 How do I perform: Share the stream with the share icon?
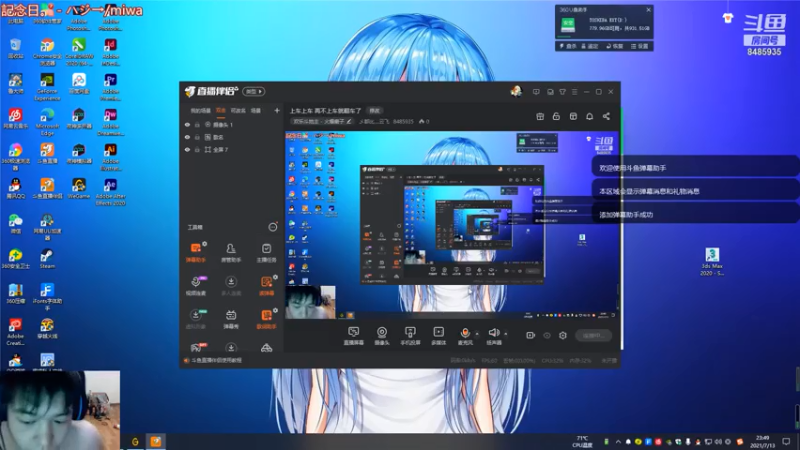point(606,116)
